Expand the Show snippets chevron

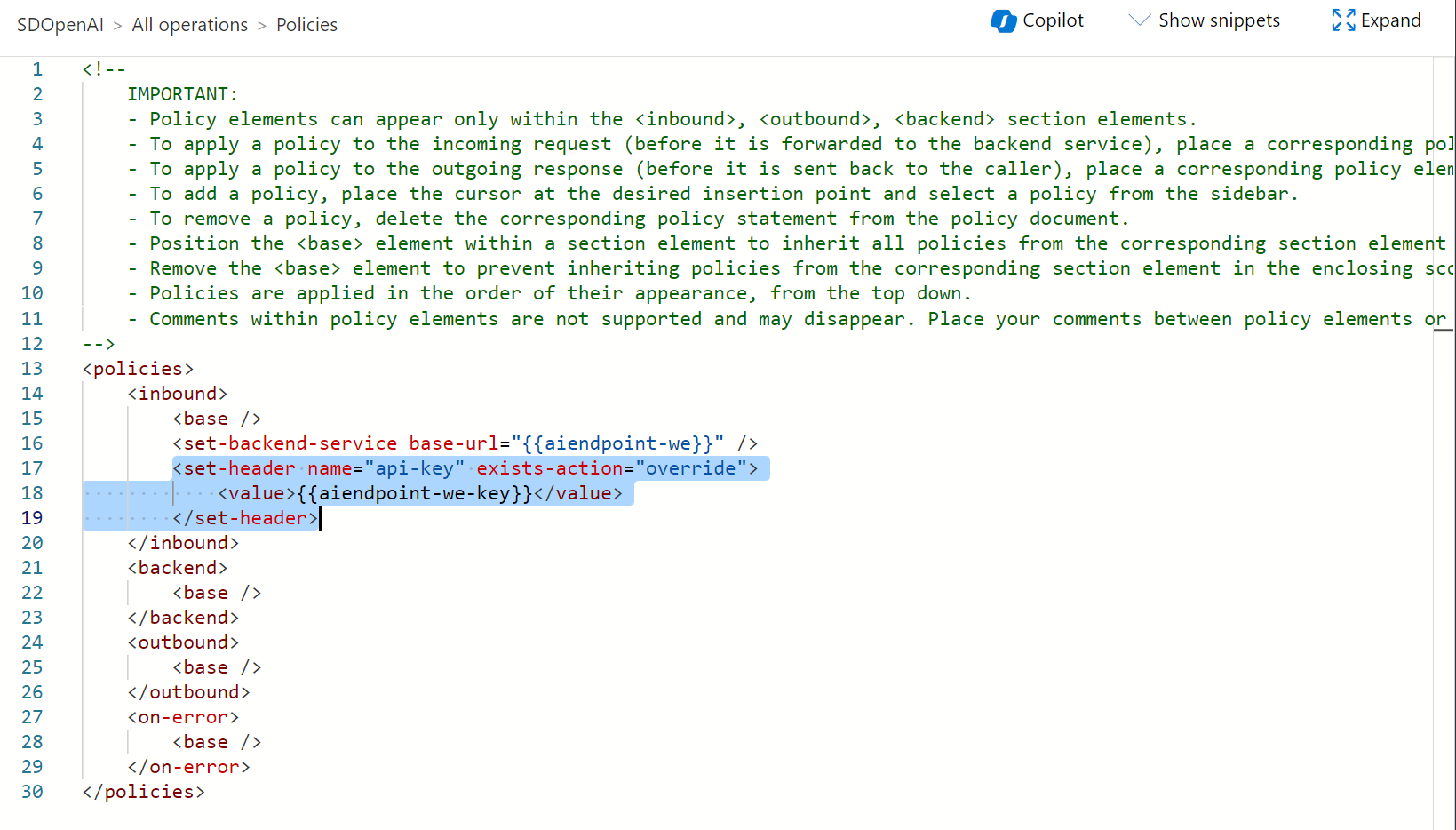point(1139,20)
